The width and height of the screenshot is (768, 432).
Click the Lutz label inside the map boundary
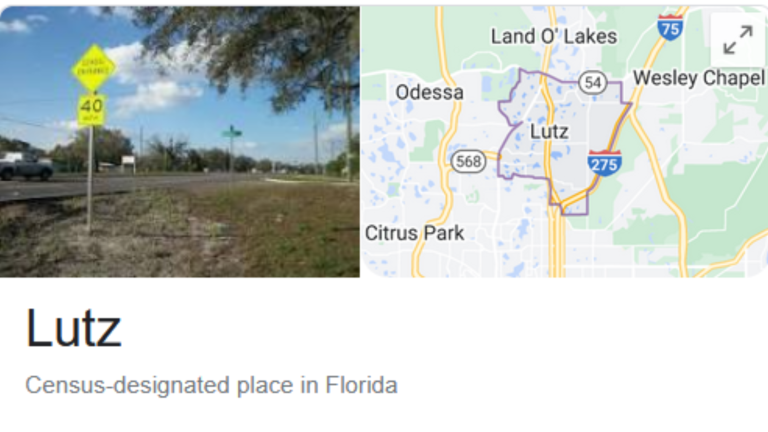[548, 131]
